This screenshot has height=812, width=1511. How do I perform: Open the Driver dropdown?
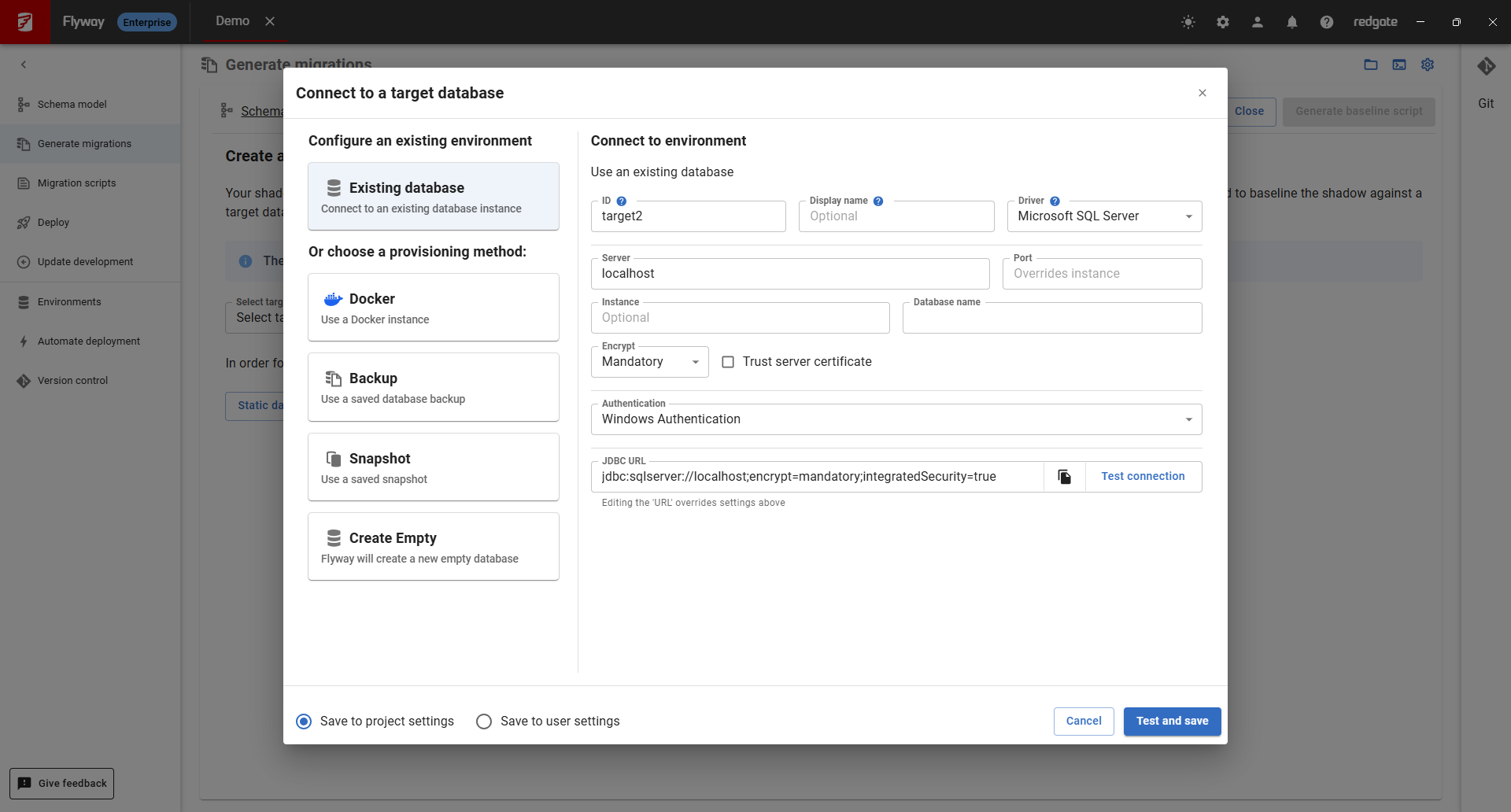click(x=1103, y=216)
